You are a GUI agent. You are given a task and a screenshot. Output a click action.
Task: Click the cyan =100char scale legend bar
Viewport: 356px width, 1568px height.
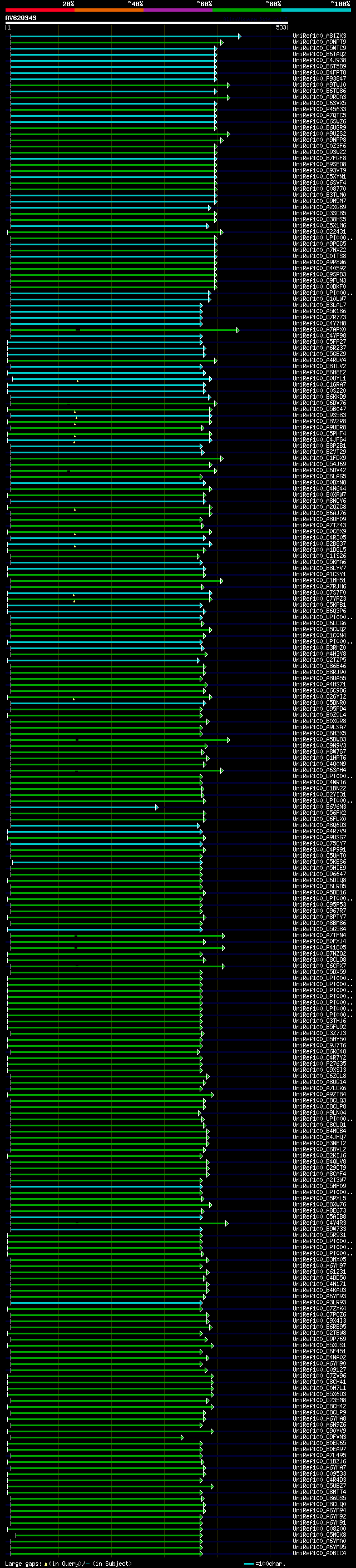(248, 1564)
